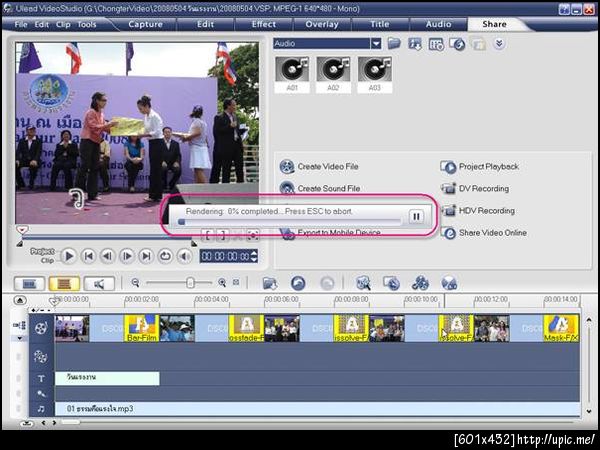Viewport: 600px width, 450px height.
Task: Click Share Video Online
Action: [x=484, y=233]
